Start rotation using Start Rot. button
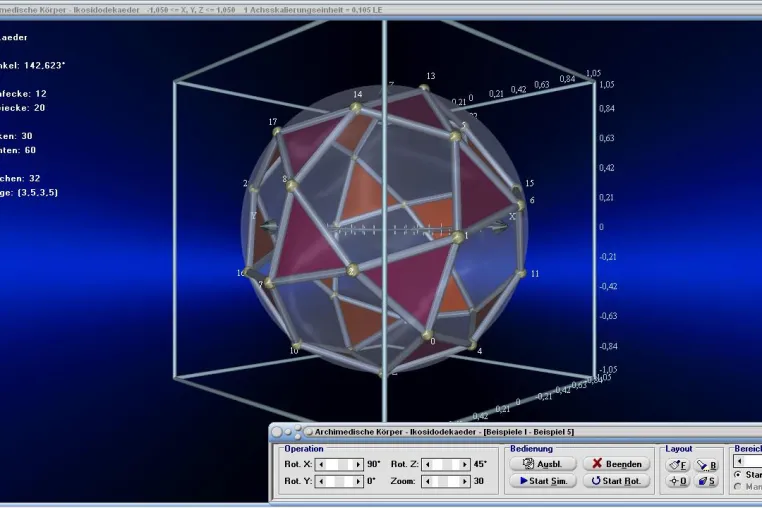Image resolution: width=762 pixels, height=508 pixels. point(617,481)
